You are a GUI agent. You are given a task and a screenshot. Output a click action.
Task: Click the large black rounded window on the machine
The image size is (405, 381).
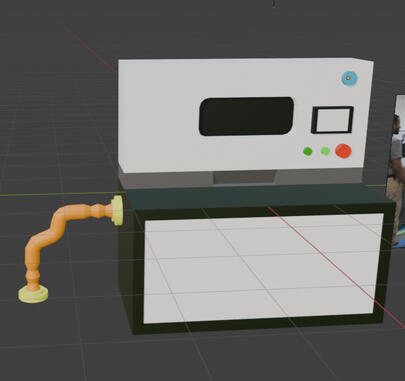coord(246,116)
